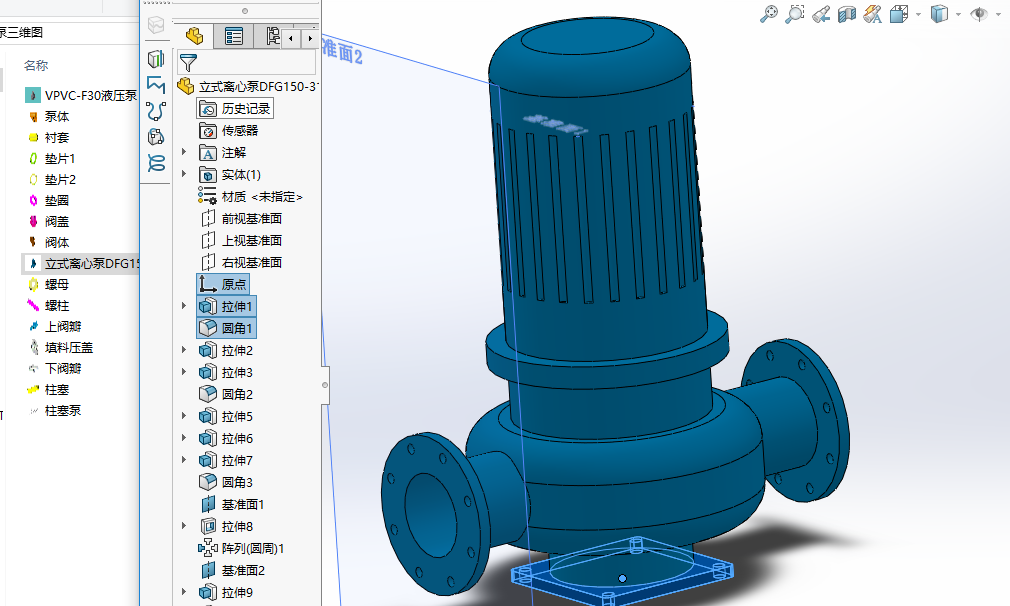
Task: Select the 基准面2 plane feature
Action: coord(232,571)
